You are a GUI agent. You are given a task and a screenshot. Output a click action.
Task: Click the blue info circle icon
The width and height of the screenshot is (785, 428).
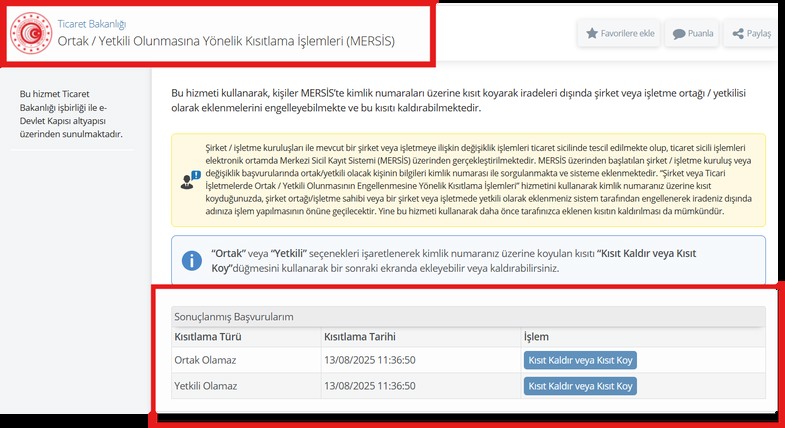pyautogui.click(x=192, y=261)
